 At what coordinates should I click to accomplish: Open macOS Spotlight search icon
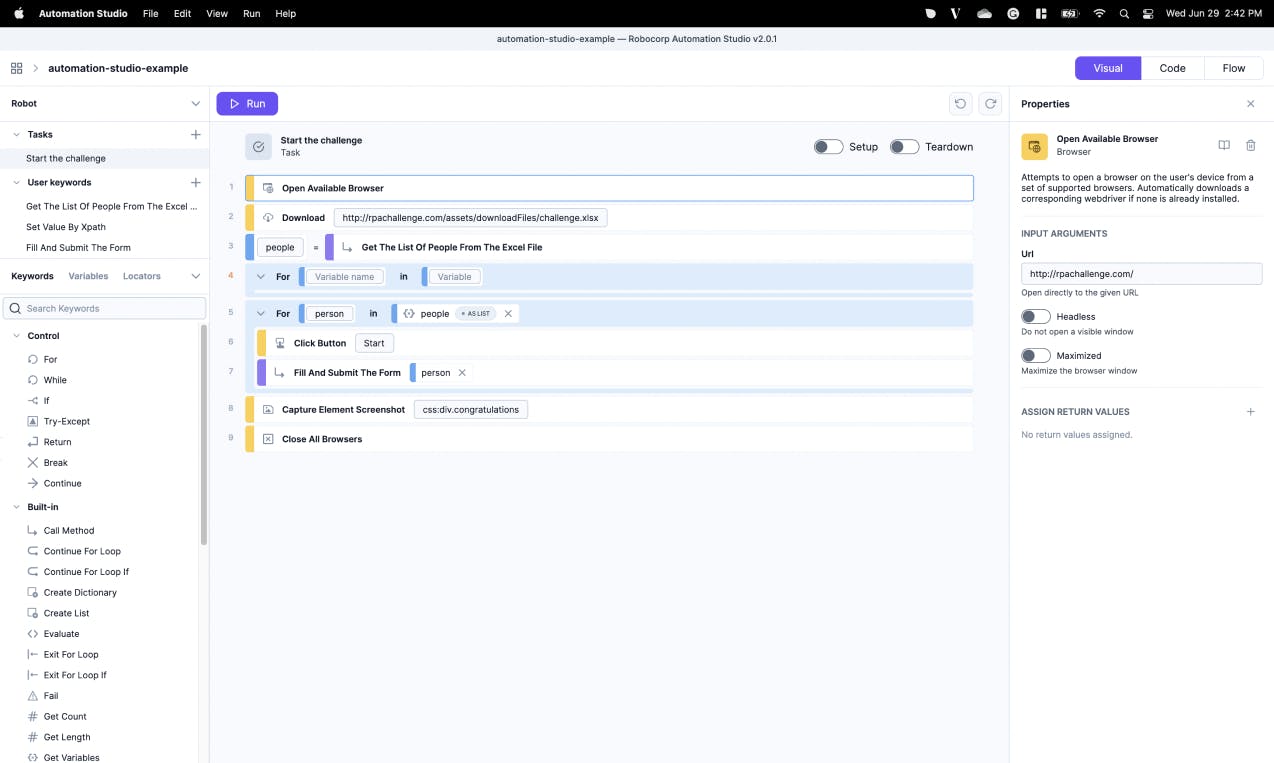click(1124, 14)
